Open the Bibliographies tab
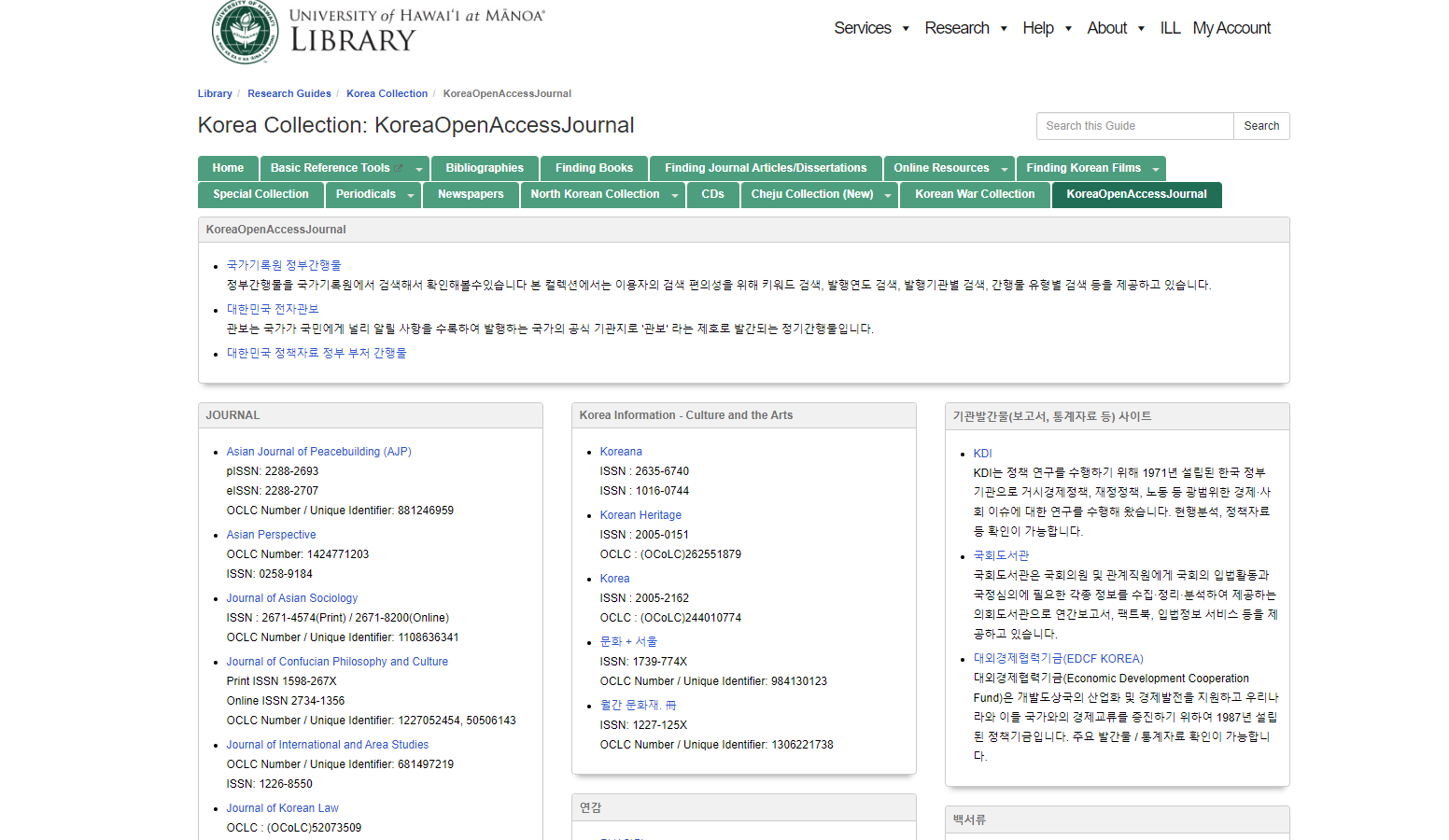 485,168
